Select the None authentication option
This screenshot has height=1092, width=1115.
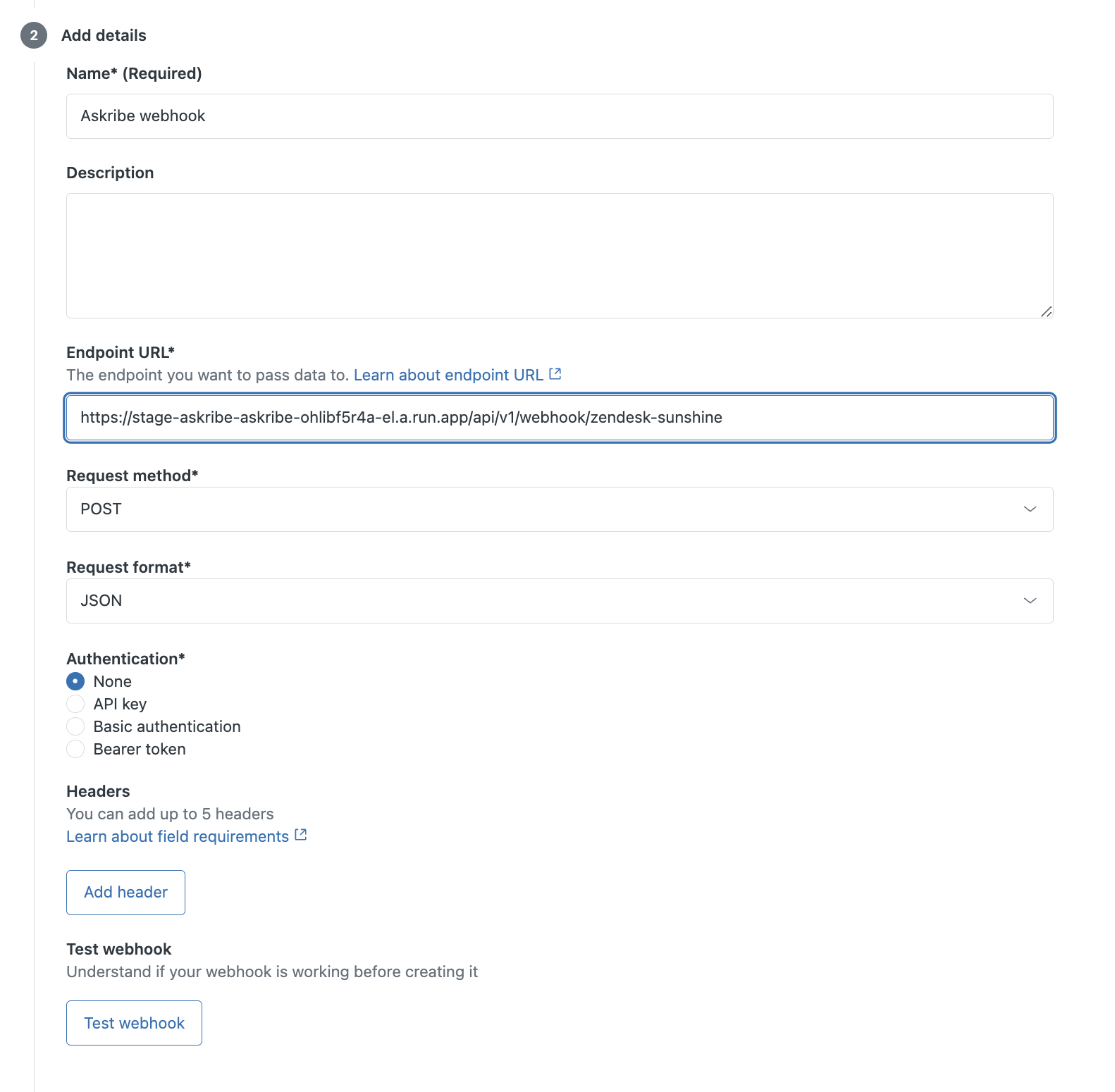point(75,681)
